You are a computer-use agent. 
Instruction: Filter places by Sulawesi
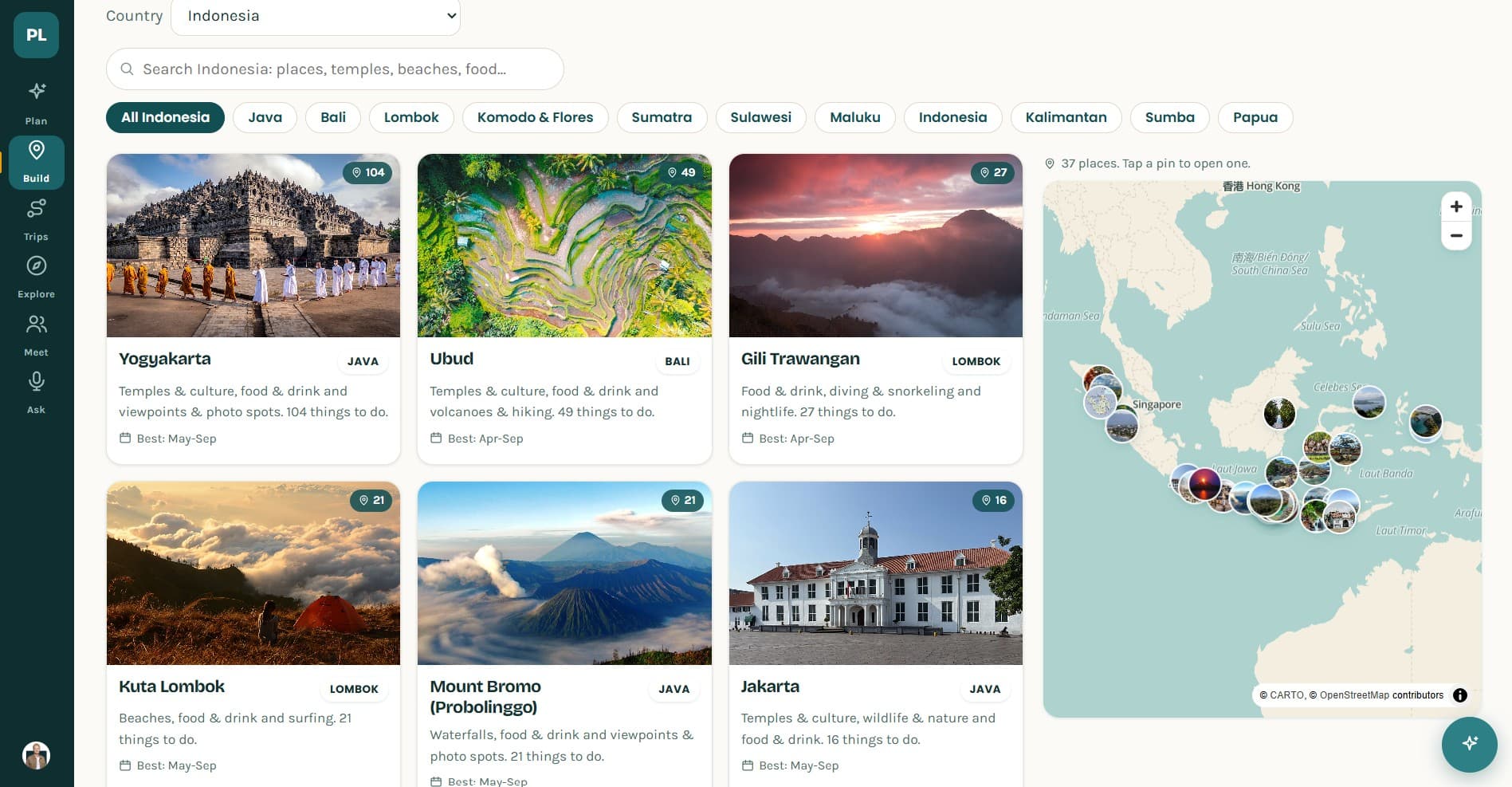760,117
